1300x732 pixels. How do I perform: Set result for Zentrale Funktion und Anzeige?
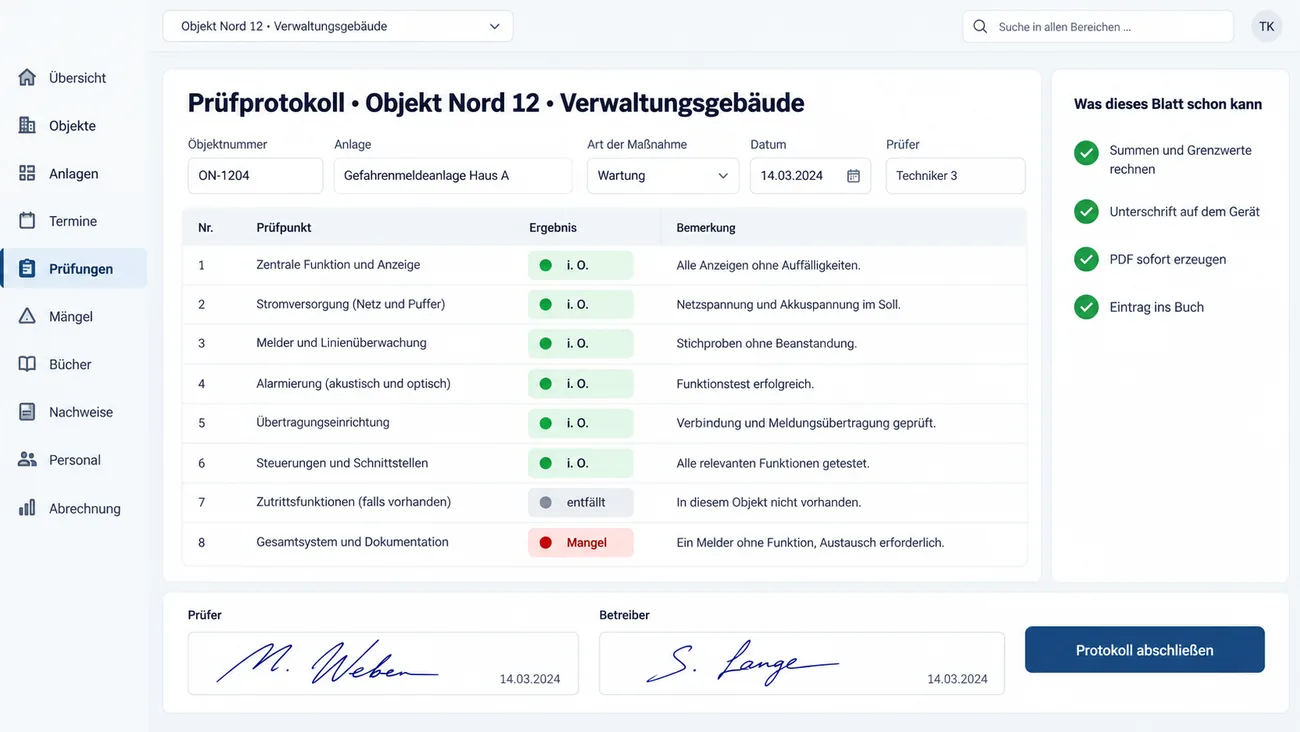pos(580,265)
